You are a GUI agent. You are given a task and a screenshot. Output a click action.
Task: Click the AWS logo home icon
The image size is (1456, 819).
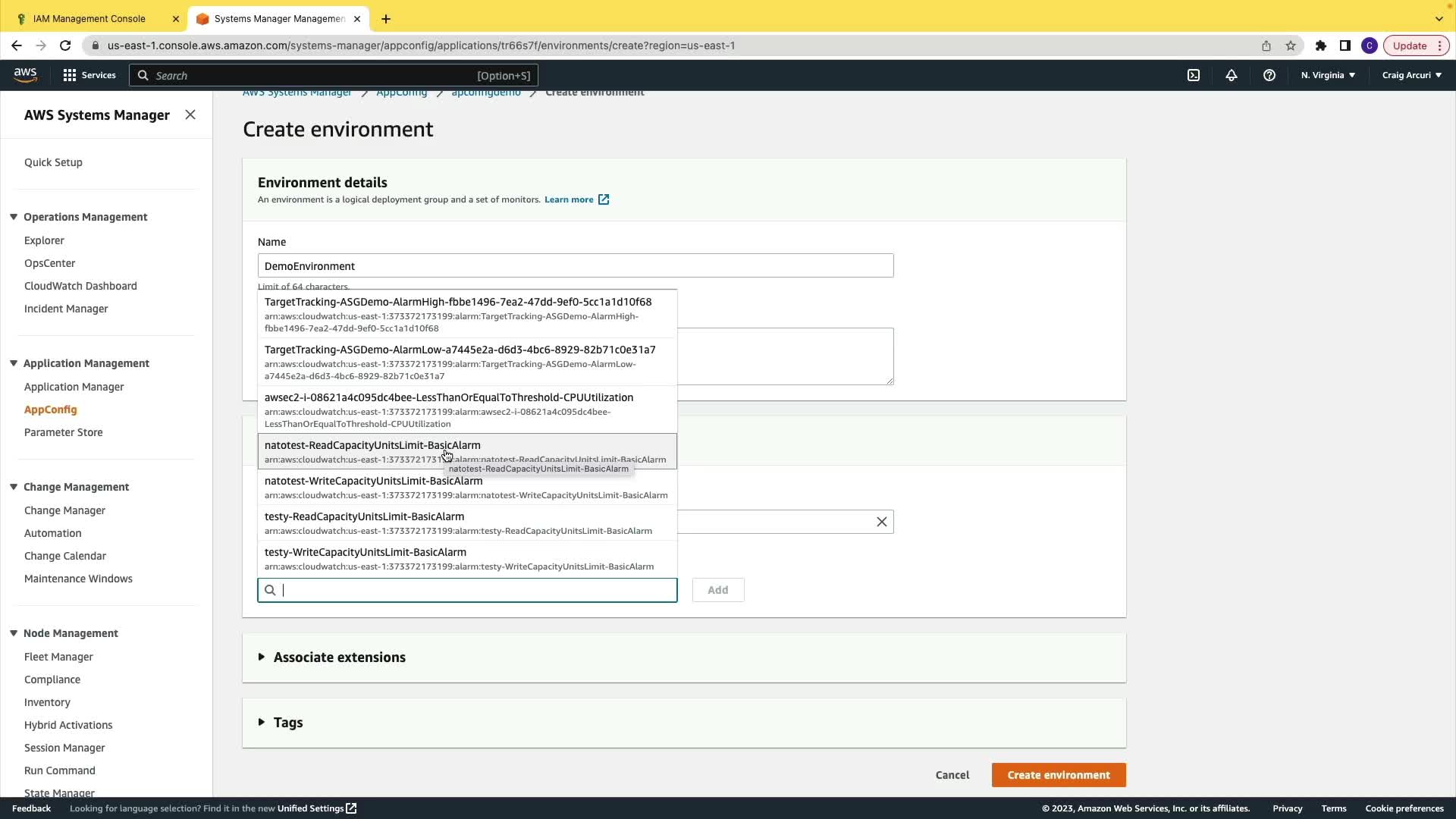[x=25, y=74]
